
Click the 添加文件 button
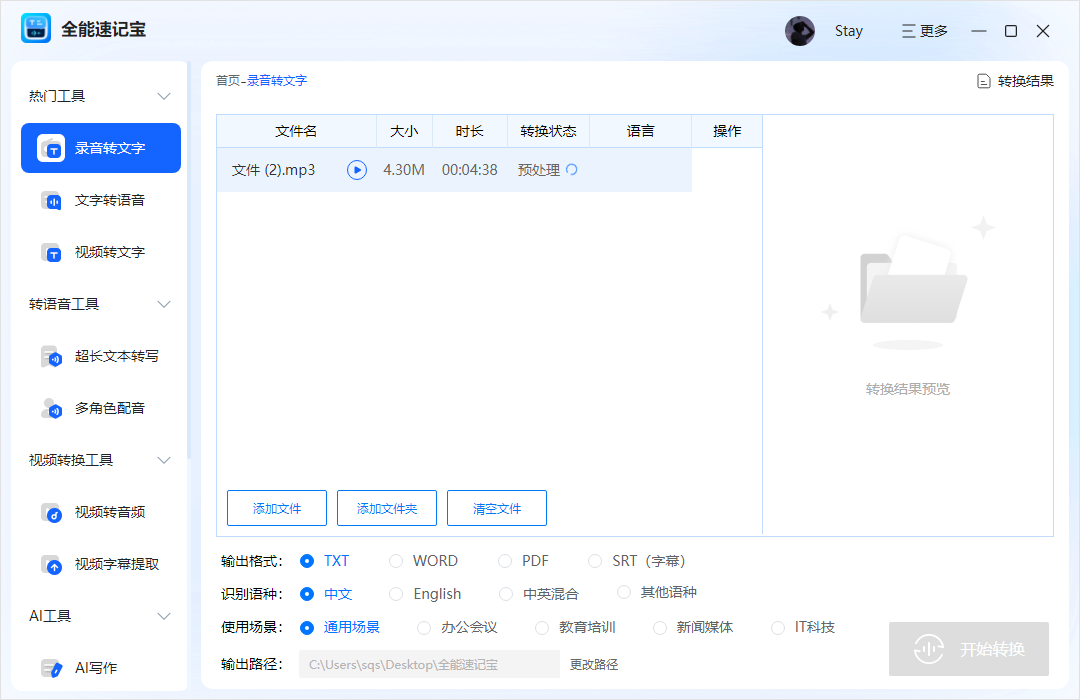(276, 508)
